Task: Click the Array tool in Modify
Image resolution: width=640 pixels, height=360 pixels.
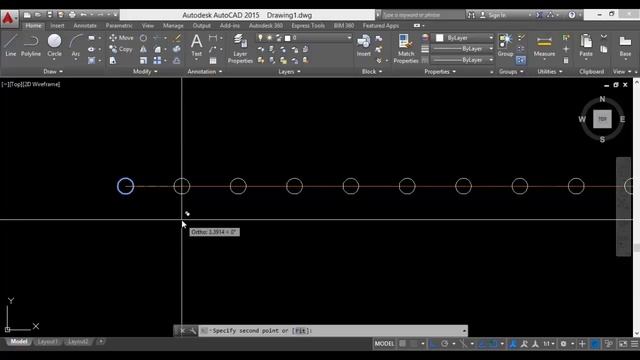Action: [x=157, y=60]
